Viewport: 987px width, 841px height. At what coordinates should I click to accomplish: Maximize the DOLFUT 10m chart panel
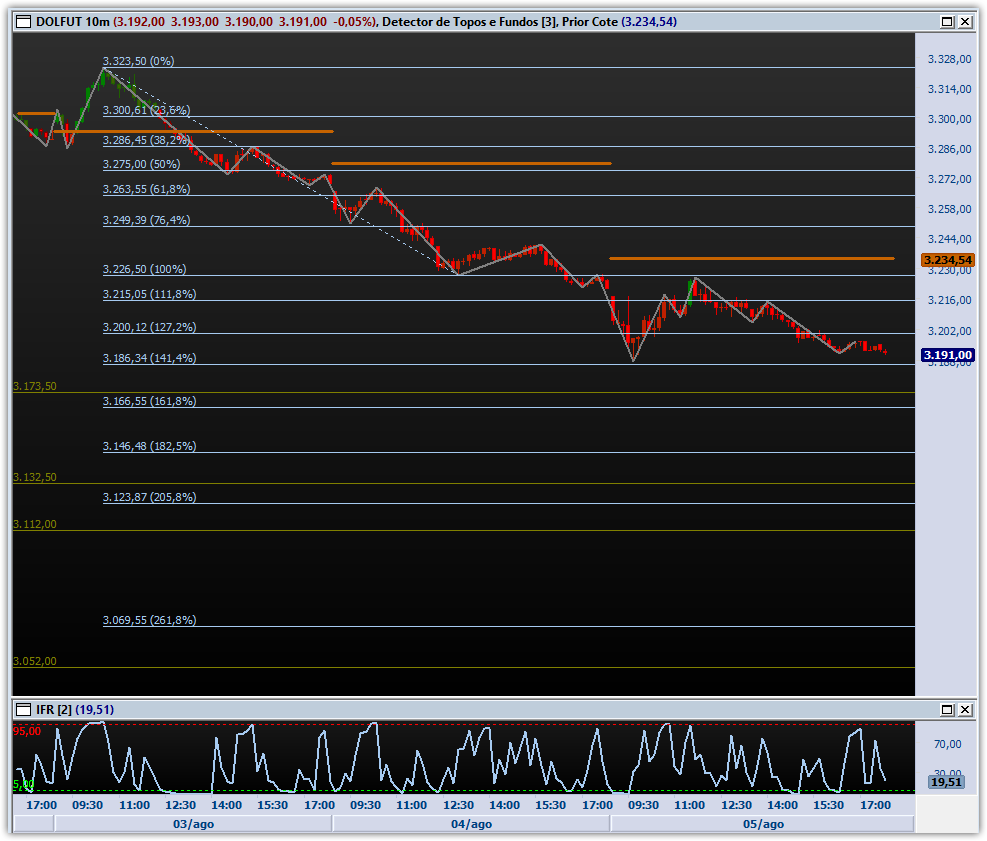[x=947, y=22]
